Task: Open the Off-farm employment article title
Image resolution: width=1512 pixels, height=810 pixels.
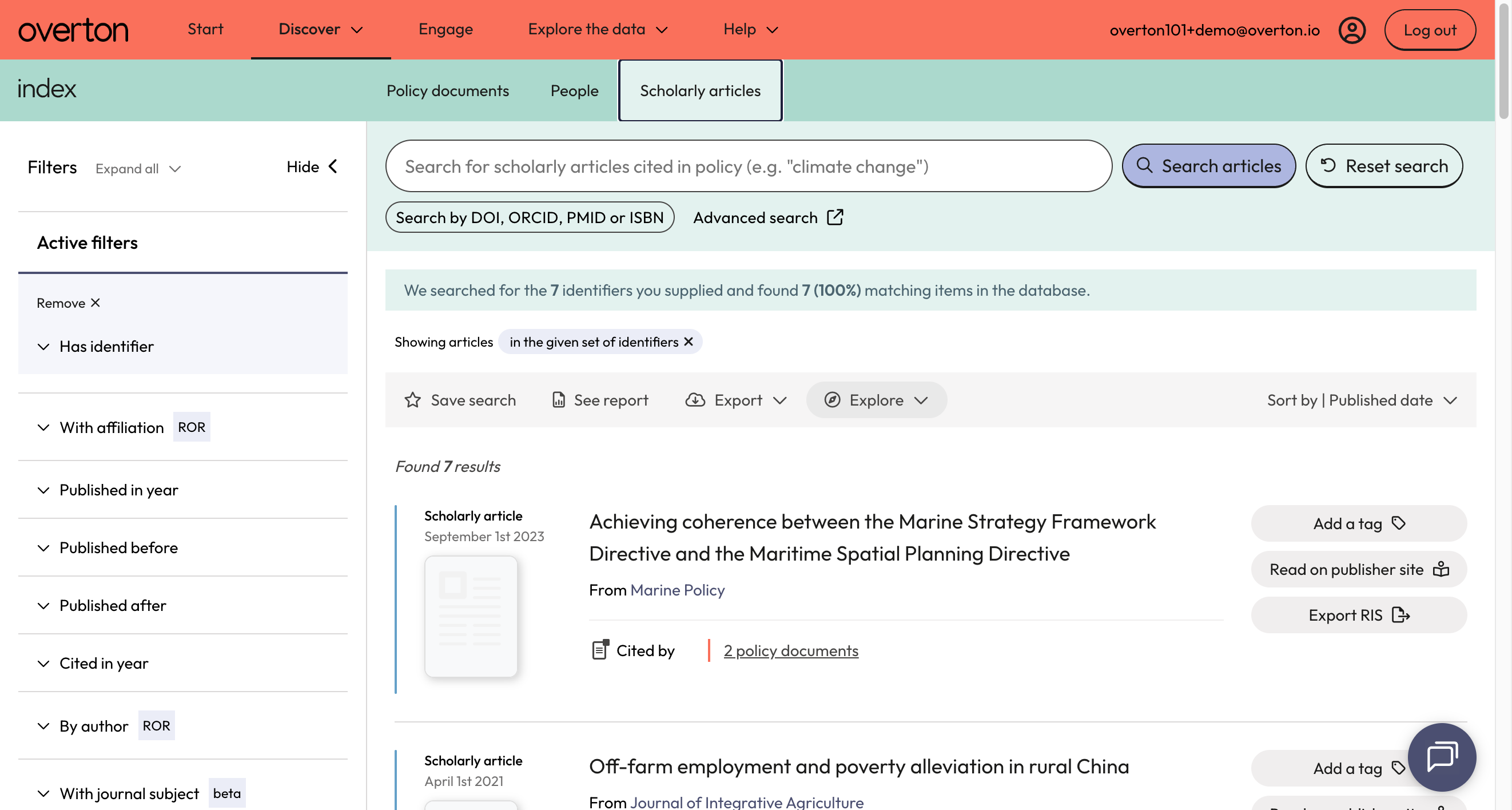Action: (x=859, y=766)
